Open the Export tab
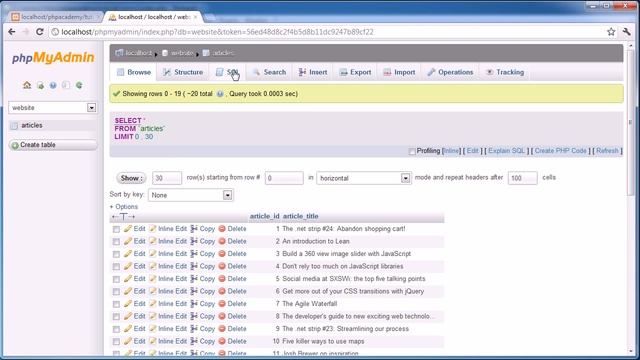 (355, 72)
